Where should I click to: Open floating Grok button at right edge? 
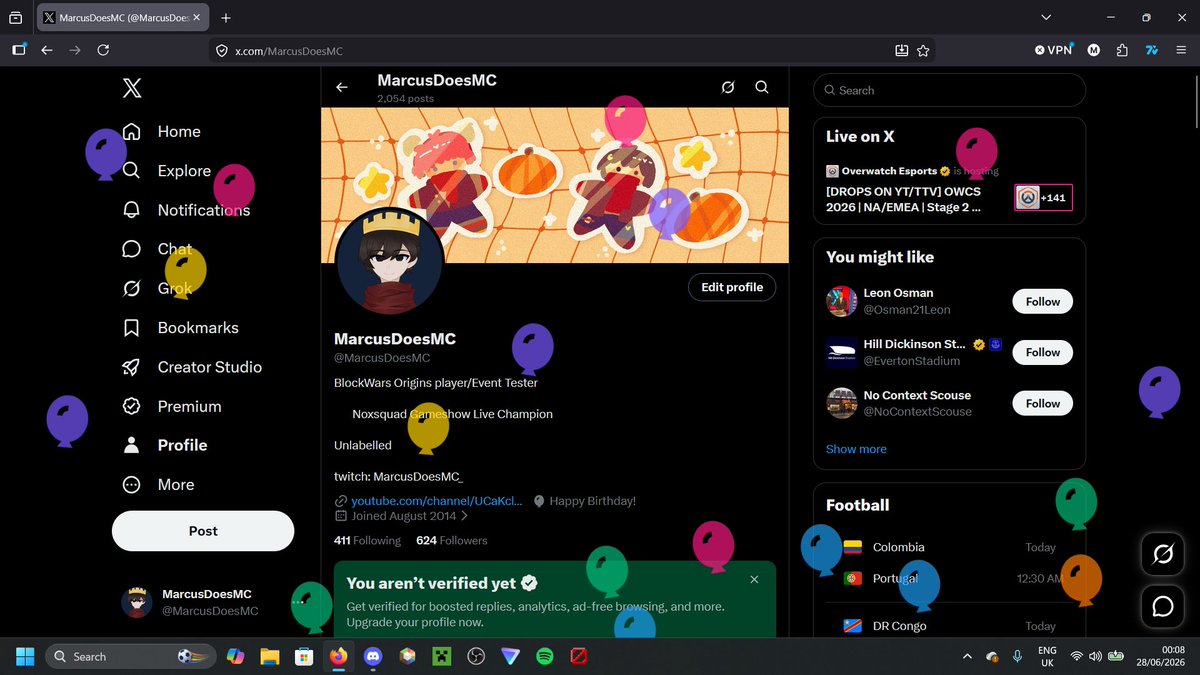(1163, 553)
